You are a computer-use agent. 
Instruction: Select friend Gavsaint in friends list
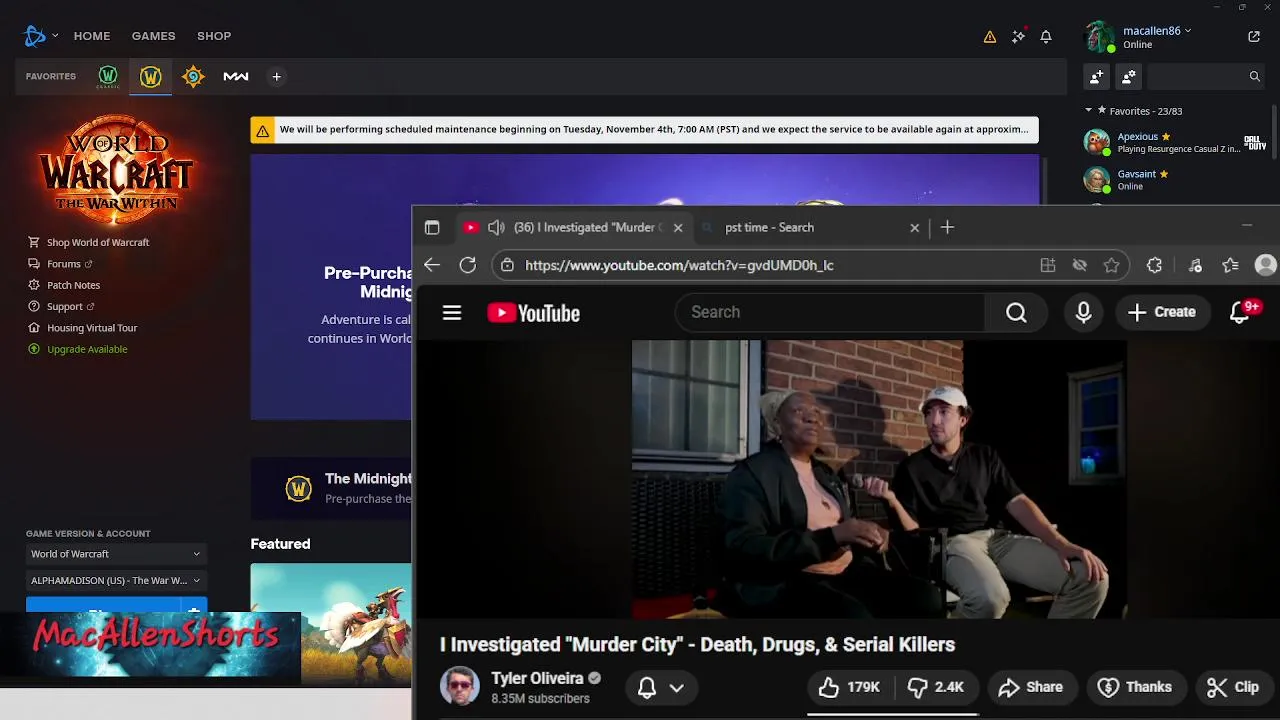(x=1175, y=180)
